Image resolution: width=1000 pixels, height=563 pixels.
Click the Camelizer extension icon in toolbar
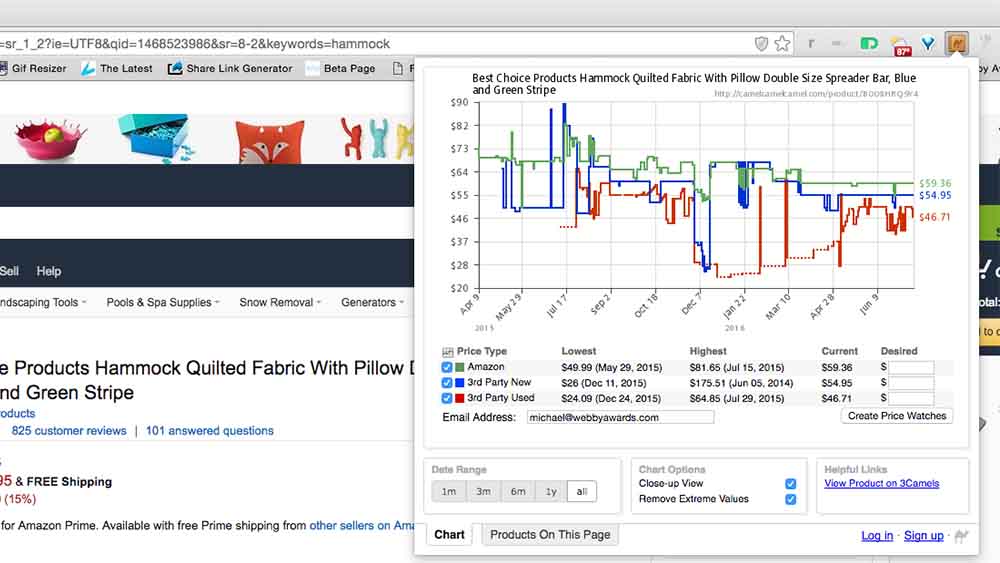pos(957,44)
